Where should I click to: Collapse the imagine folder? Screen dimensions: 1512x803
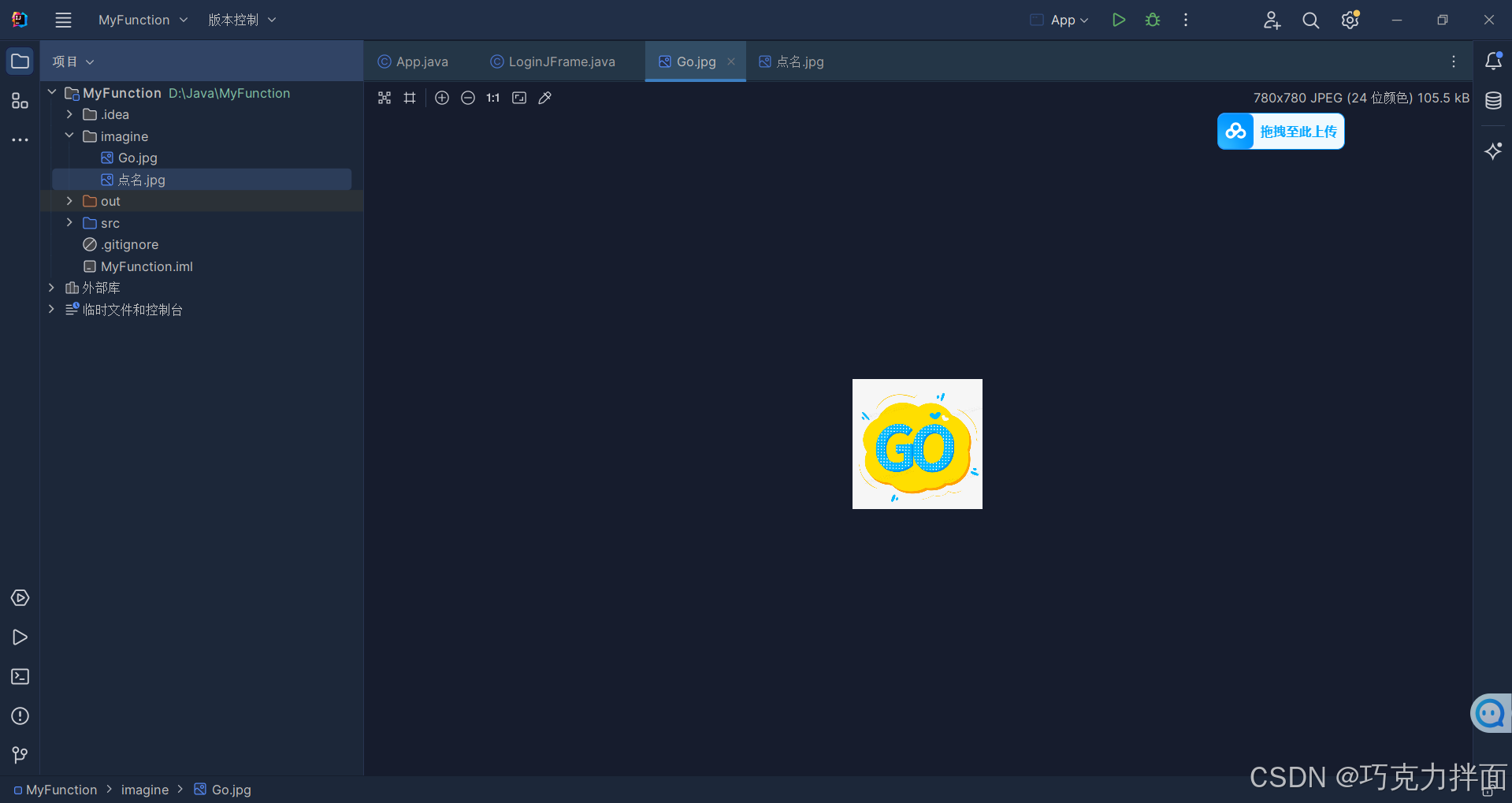tap(69, 136)
